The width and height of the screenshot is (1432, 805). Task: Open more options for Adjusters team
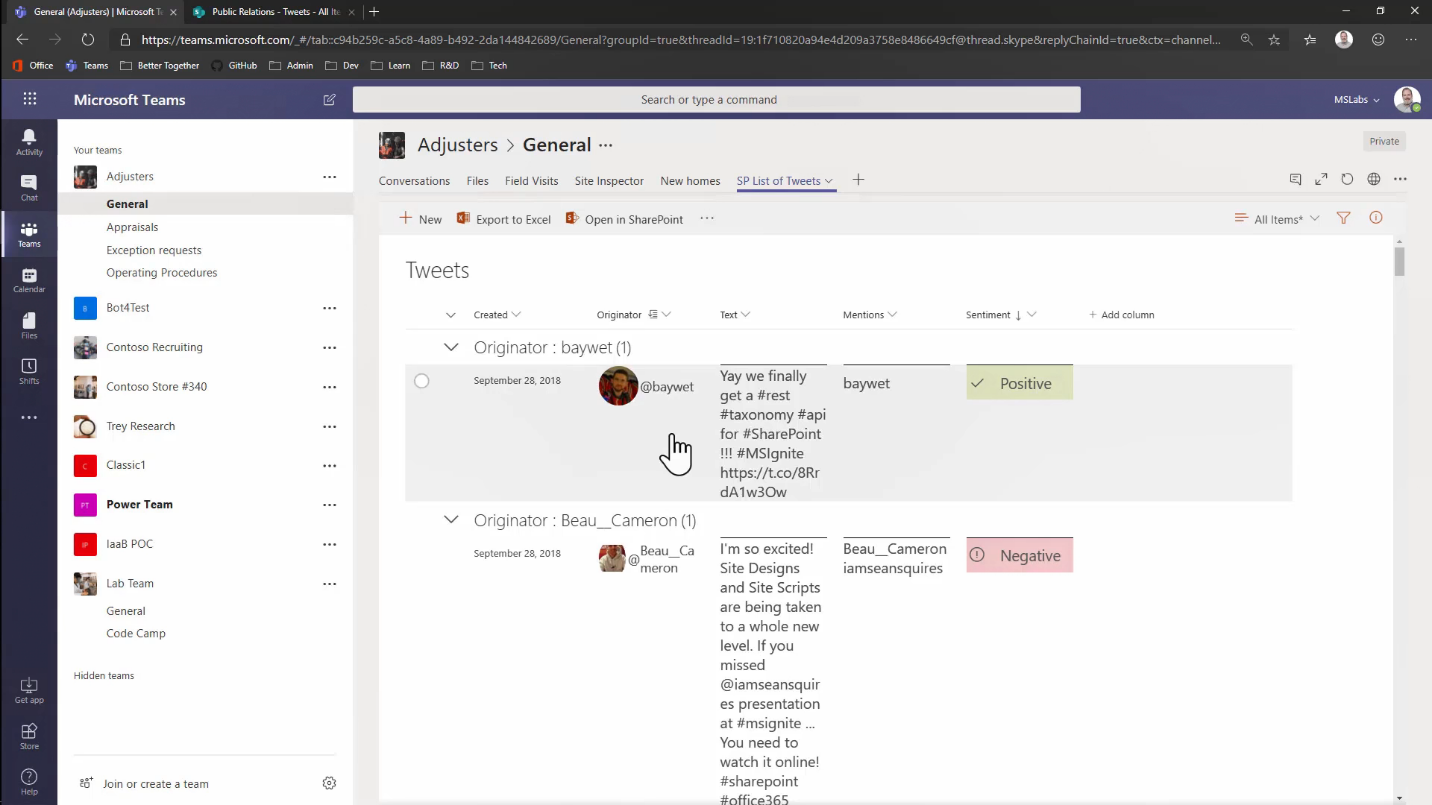(329, 177)
